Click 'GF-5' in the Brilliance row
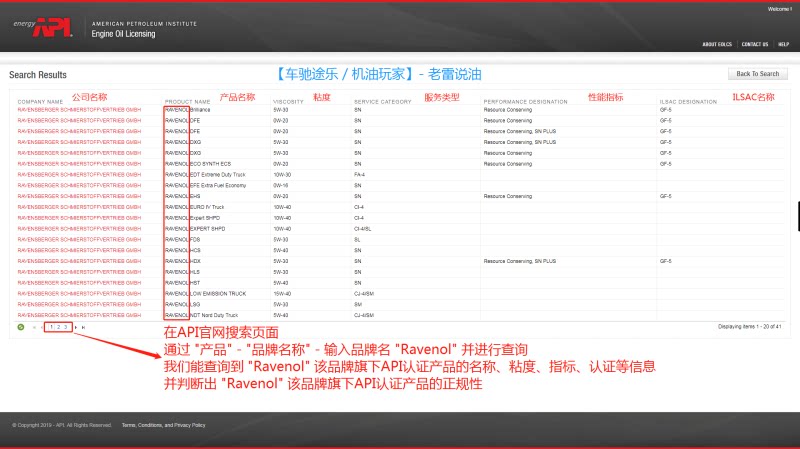Screen dimensions: 800x449 (x=665, y=110)
